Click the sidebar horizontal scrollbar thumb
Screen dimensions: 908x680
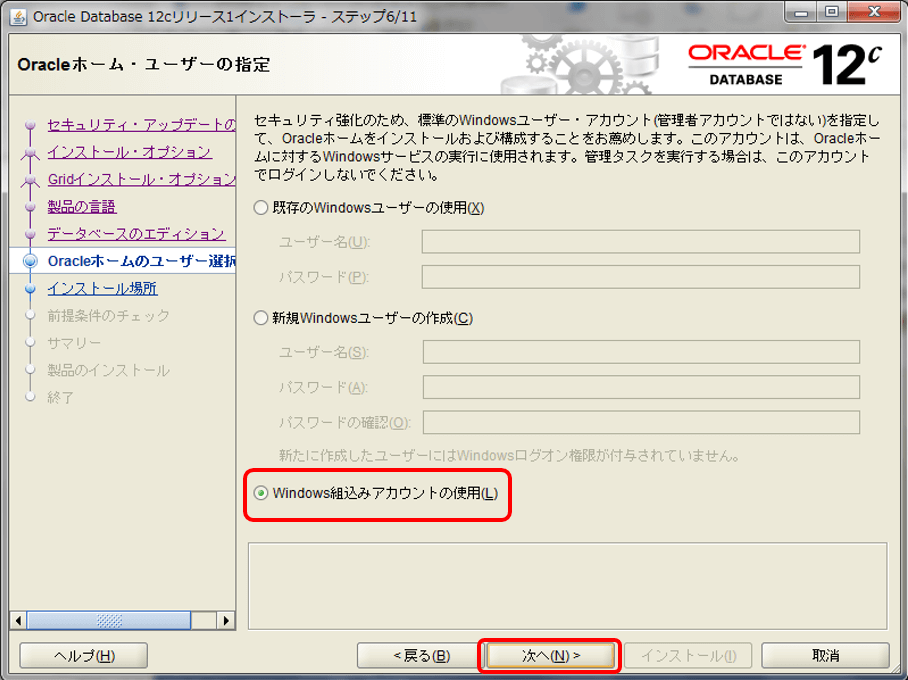109,620
